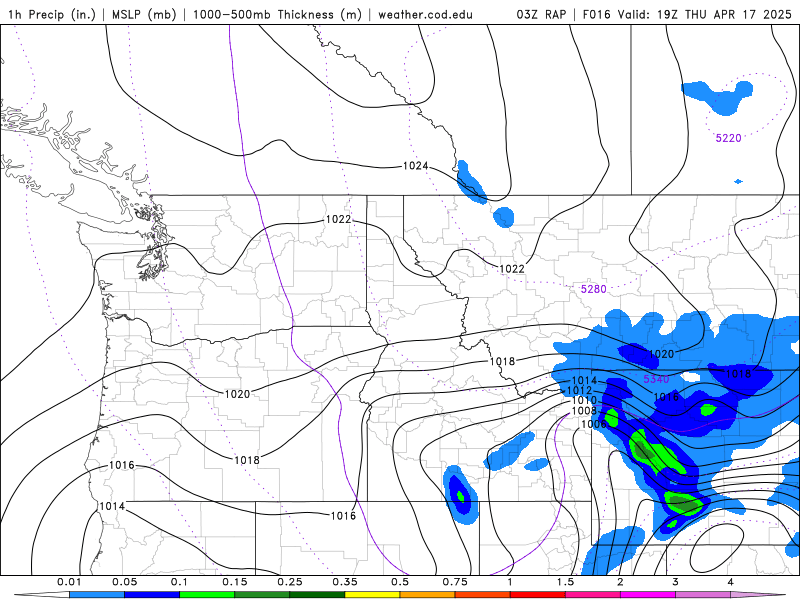This screenshot has height=600, width=800.
Task: Click the light purple 3 inch legend swatch
Action: [703, 595]
